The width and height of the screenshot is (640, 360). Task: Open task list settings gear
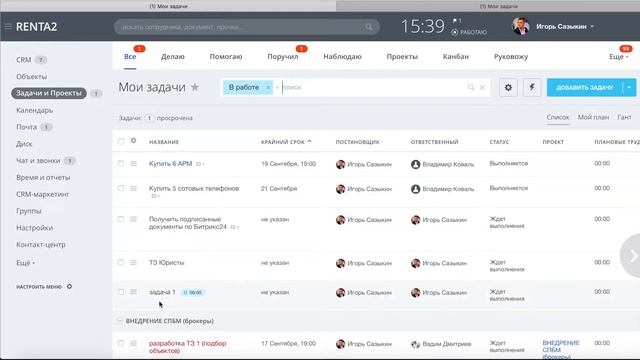coord(508,87)
